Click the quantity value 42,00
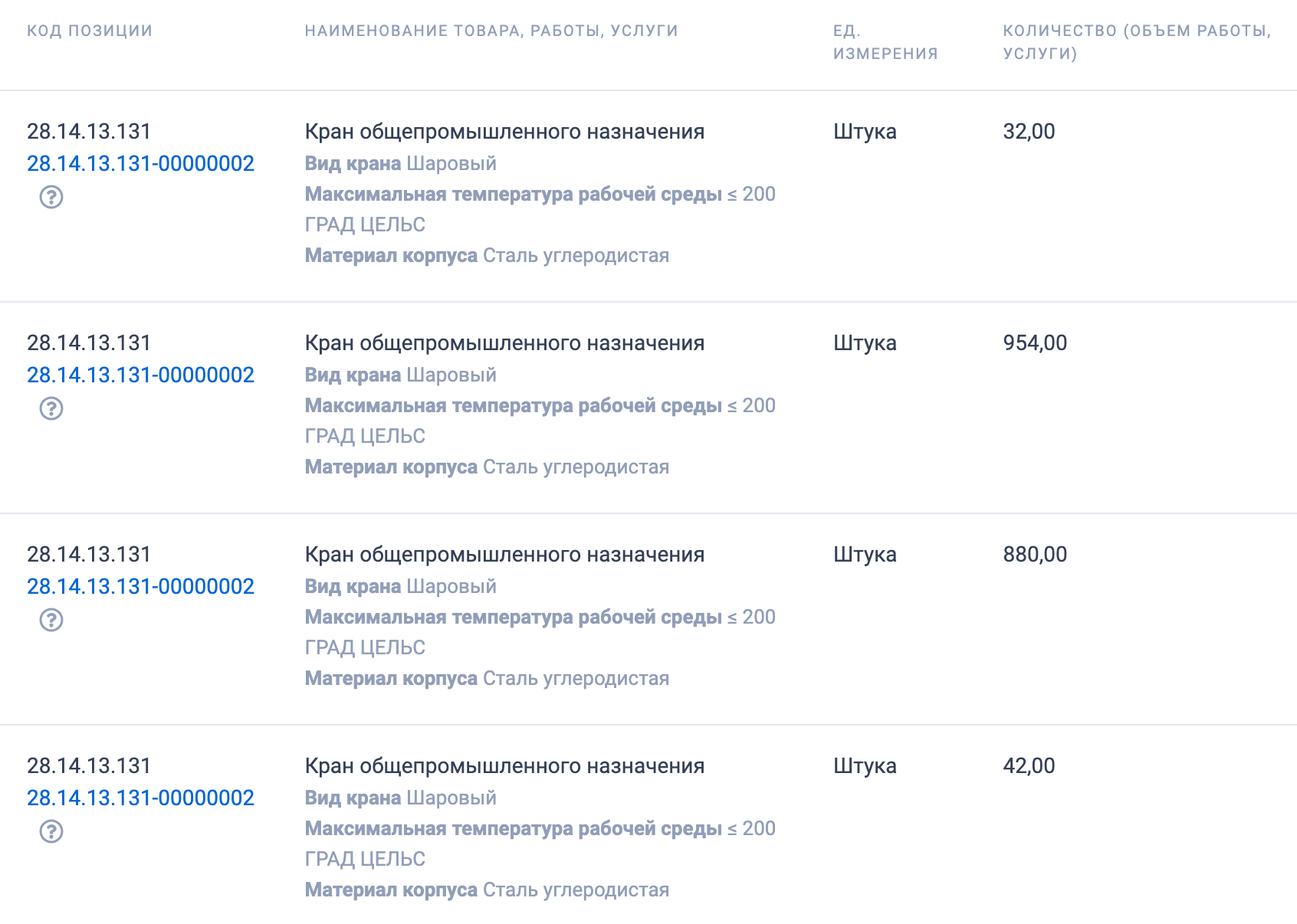Viewport: 1297px width, 924px height. pyautogui.click(x=1029, y=766)
